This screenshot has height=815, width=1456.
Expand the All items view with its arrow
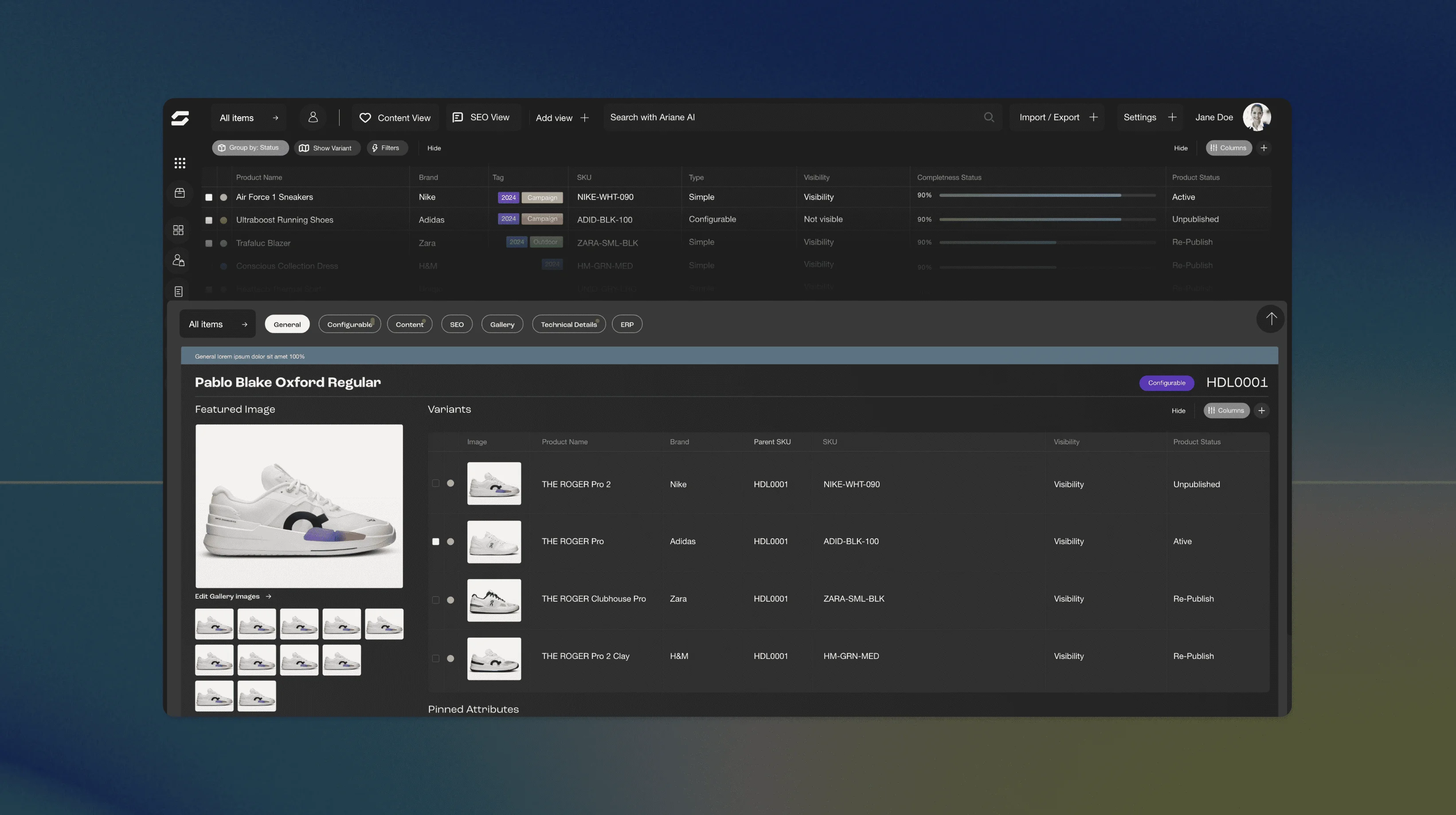tap(275, 118)
